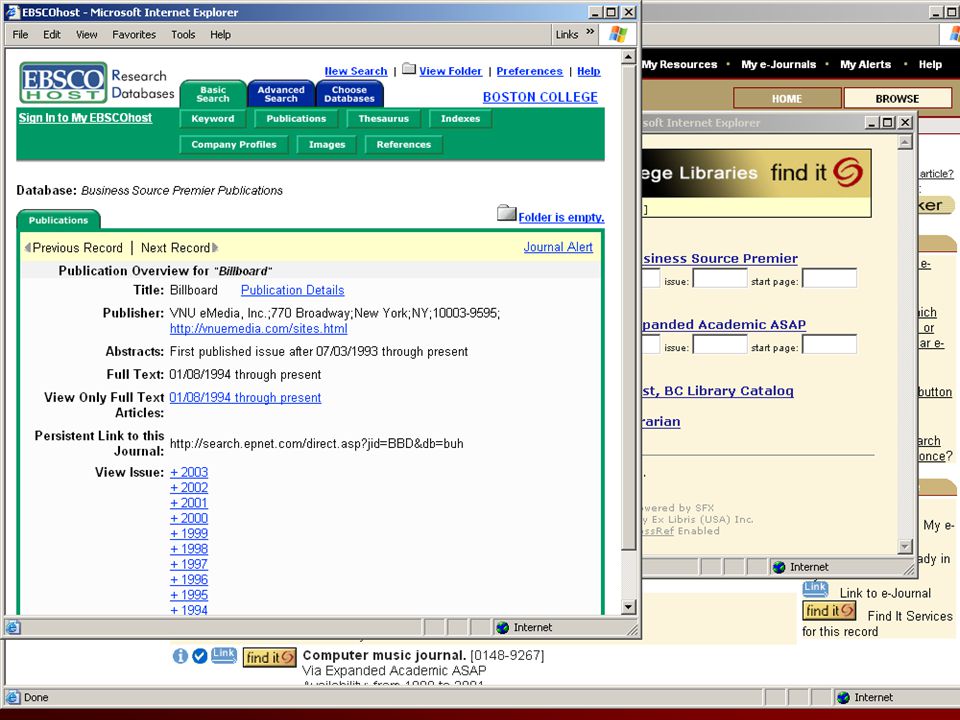Click the Business Source Premier issue field
This screenshot has height=720, width=960.
tap(719, 278)
